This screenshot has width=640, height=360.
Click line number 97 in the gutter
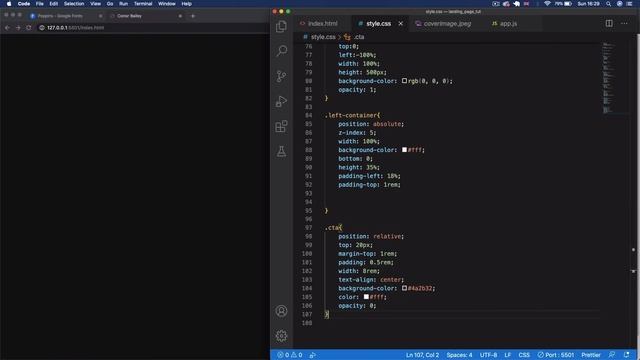pos(308,228)
